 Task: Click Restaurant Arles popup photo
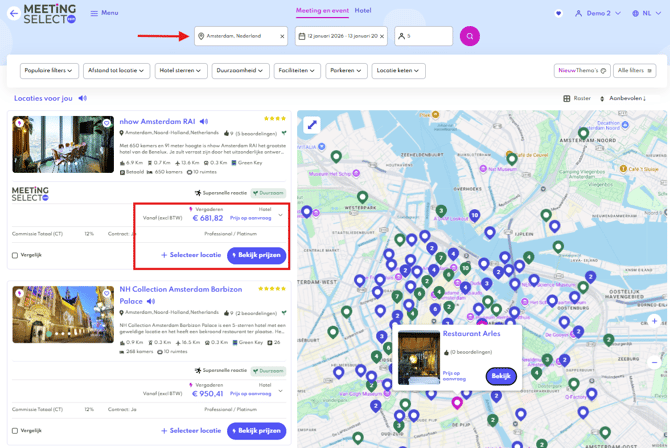coord(419,357)
